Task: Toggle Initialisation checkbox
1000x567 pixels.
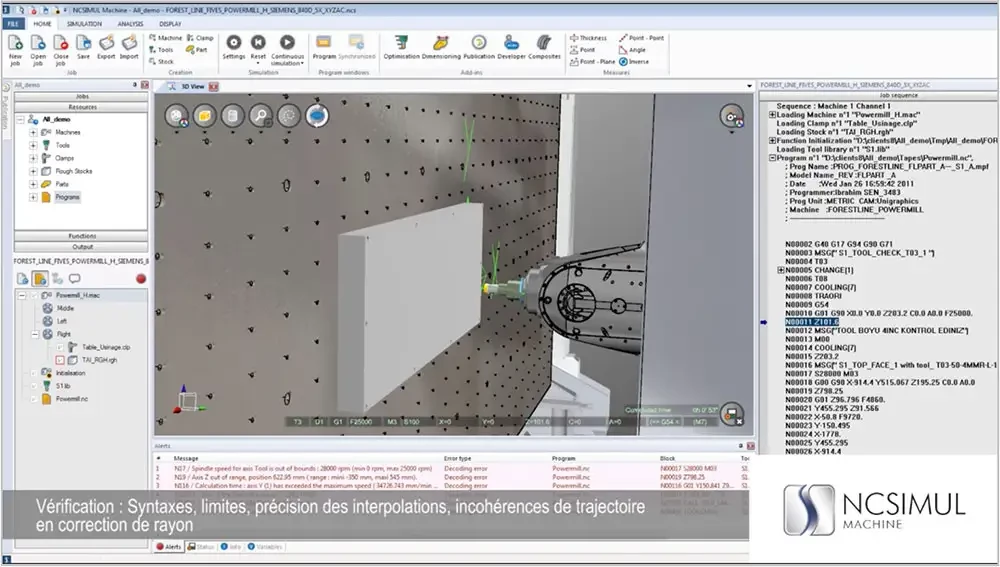Action: point(34,373)
